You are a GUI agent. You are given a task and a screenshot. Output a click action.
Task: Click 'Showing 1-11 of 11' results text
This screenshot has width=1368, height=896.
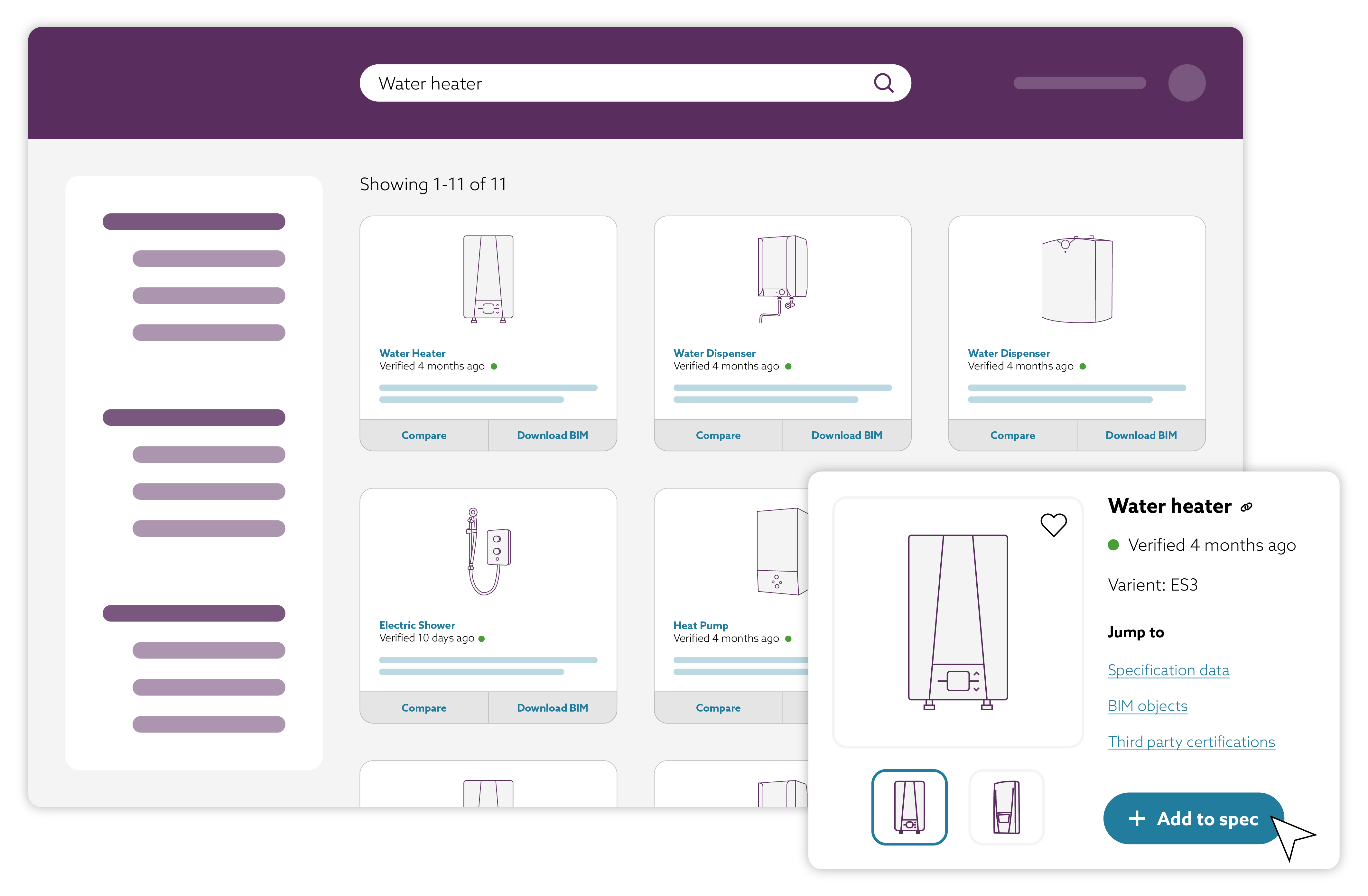tap(433, 184)
